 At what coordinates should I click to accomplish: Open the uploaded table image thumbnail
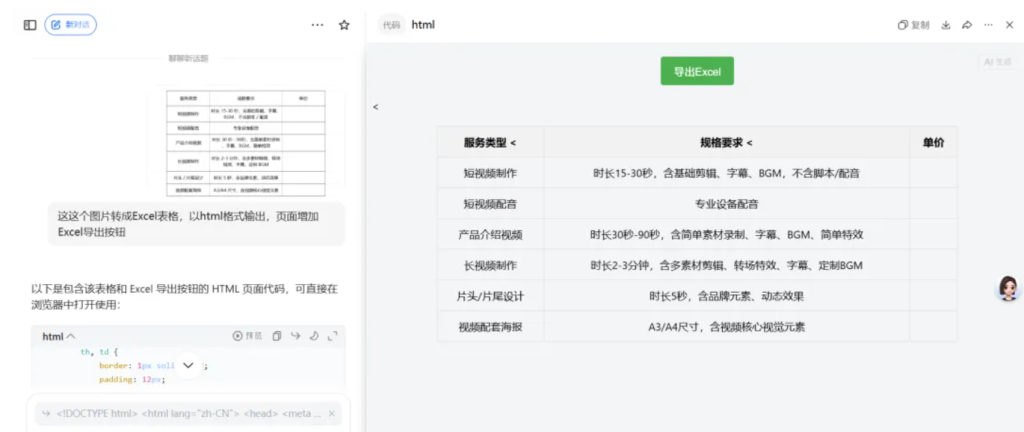click(x=245, y=141)
